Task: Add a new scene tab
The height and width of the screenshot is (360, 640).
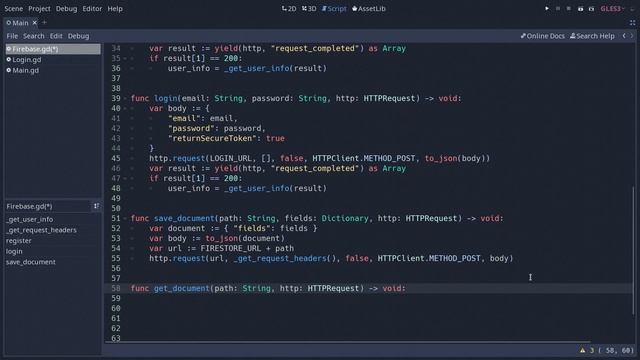Action: 44,23
